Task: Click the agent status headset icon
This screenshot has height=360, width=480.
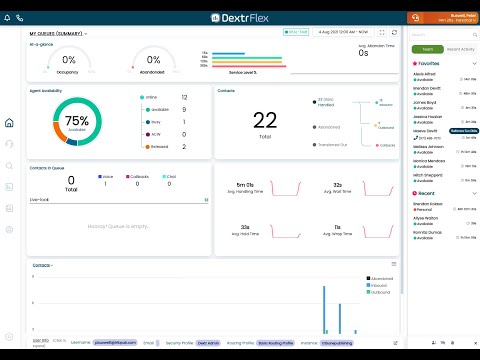Action: tap(415, 18)
